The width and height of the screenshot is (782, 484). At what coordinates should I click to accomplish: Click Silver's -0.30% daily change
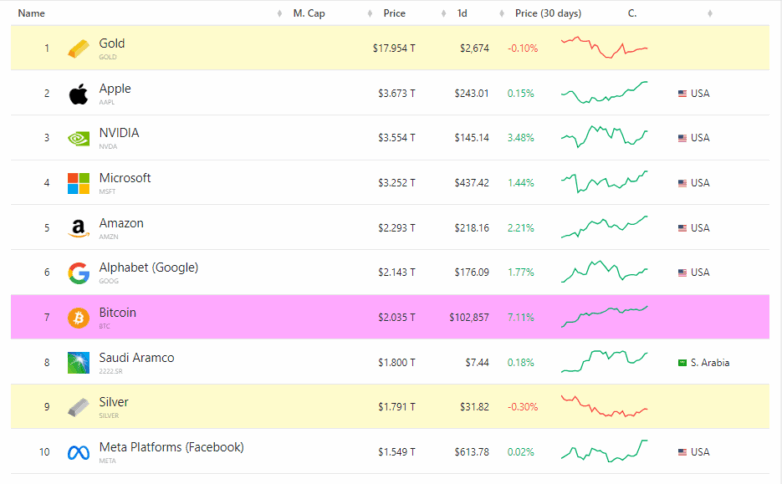coord(523,407)
